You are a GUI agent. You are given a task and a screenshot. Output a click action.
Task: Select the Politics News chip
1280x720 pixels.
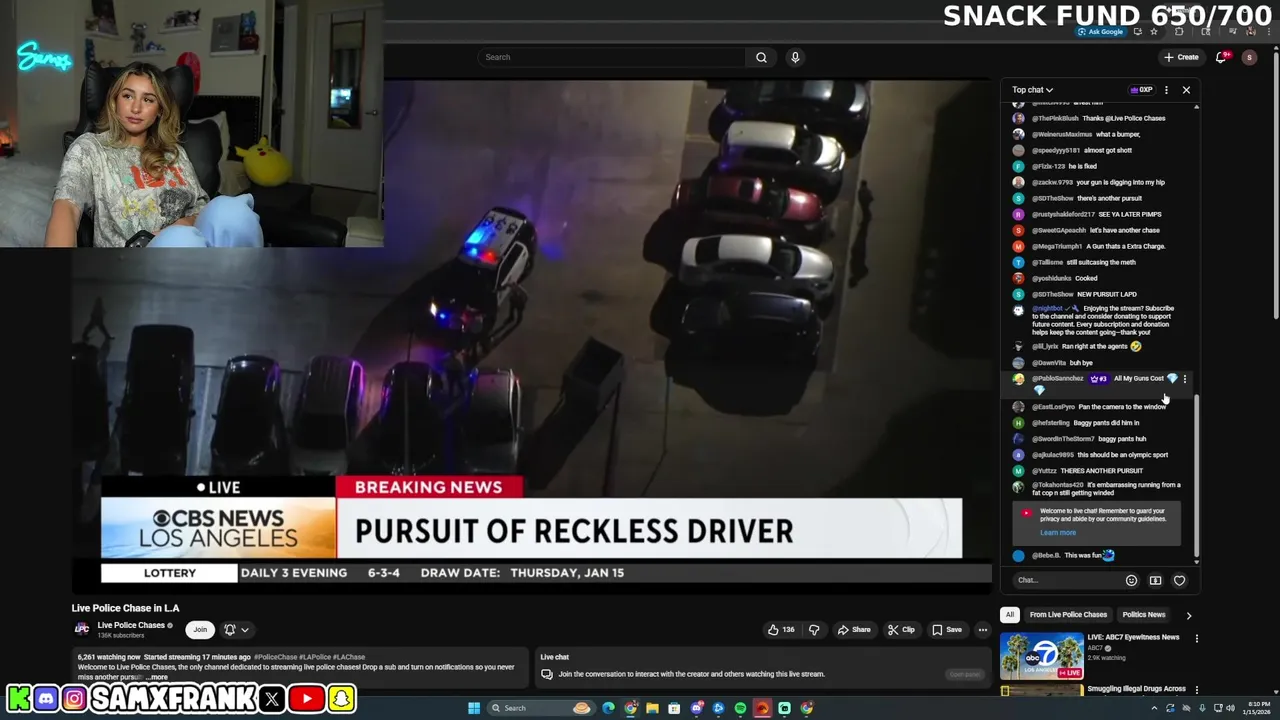[1143, 615]
